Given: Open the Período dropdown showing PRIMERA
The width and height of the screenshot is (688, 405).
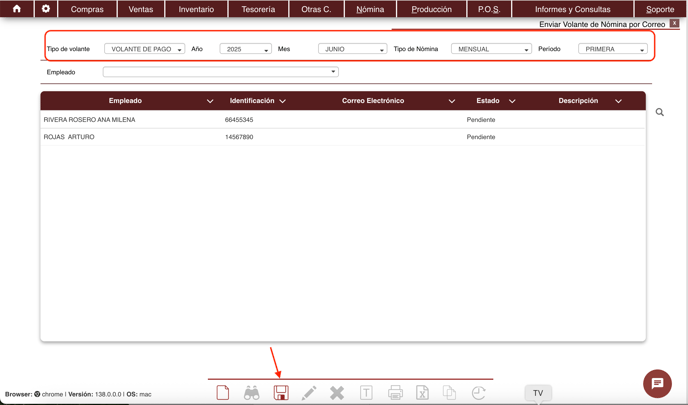Looking at the screenshot, I should click(x=613, y=49).
